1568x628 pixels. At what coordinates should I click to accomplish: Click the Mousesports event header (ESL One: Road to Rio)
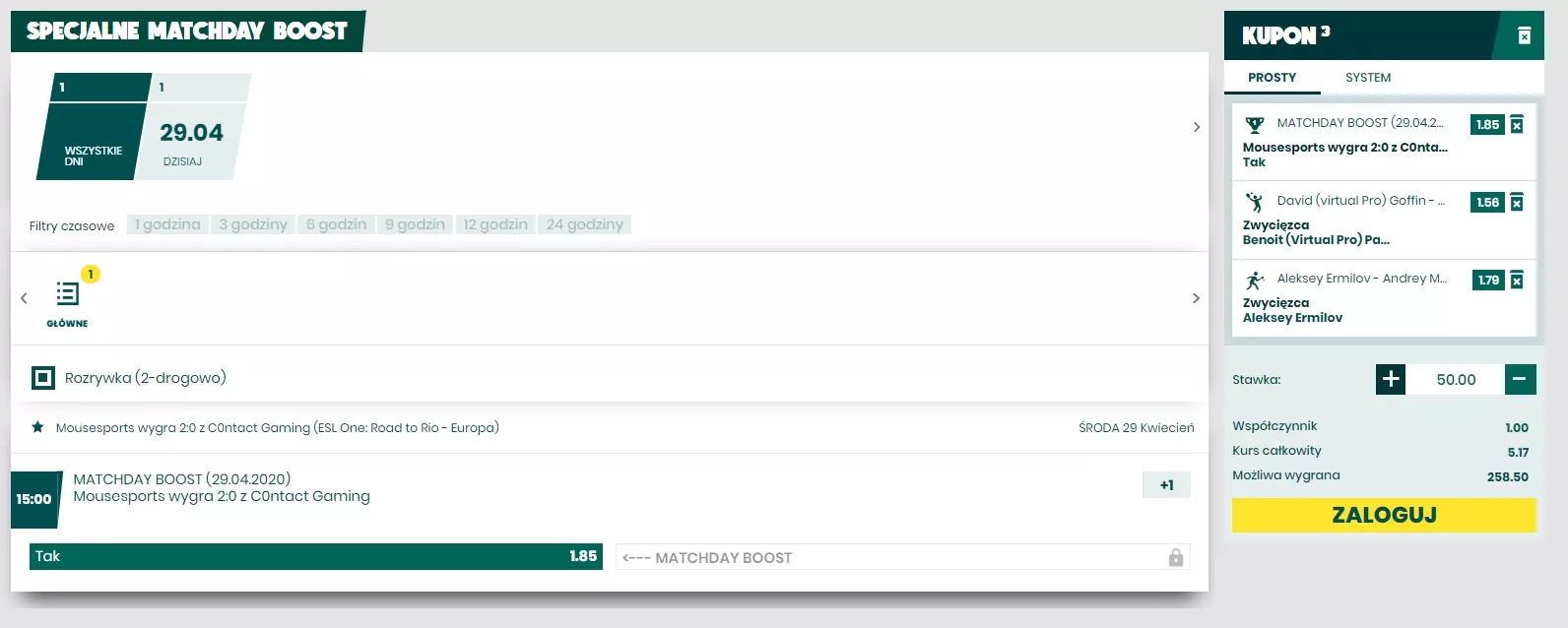pyautogui.click(x=277, y=427)
